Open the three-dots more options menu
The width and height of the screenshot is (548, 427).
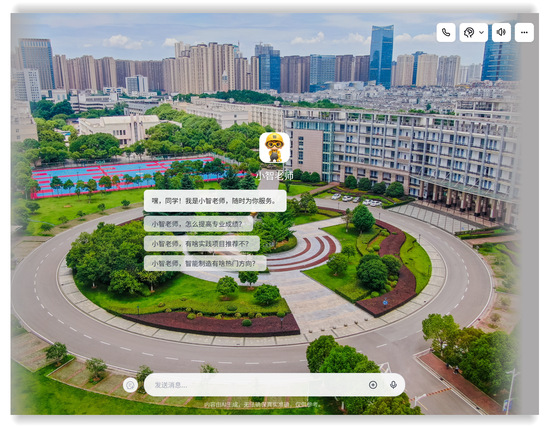pyautogui.click(x=524, y=32)
